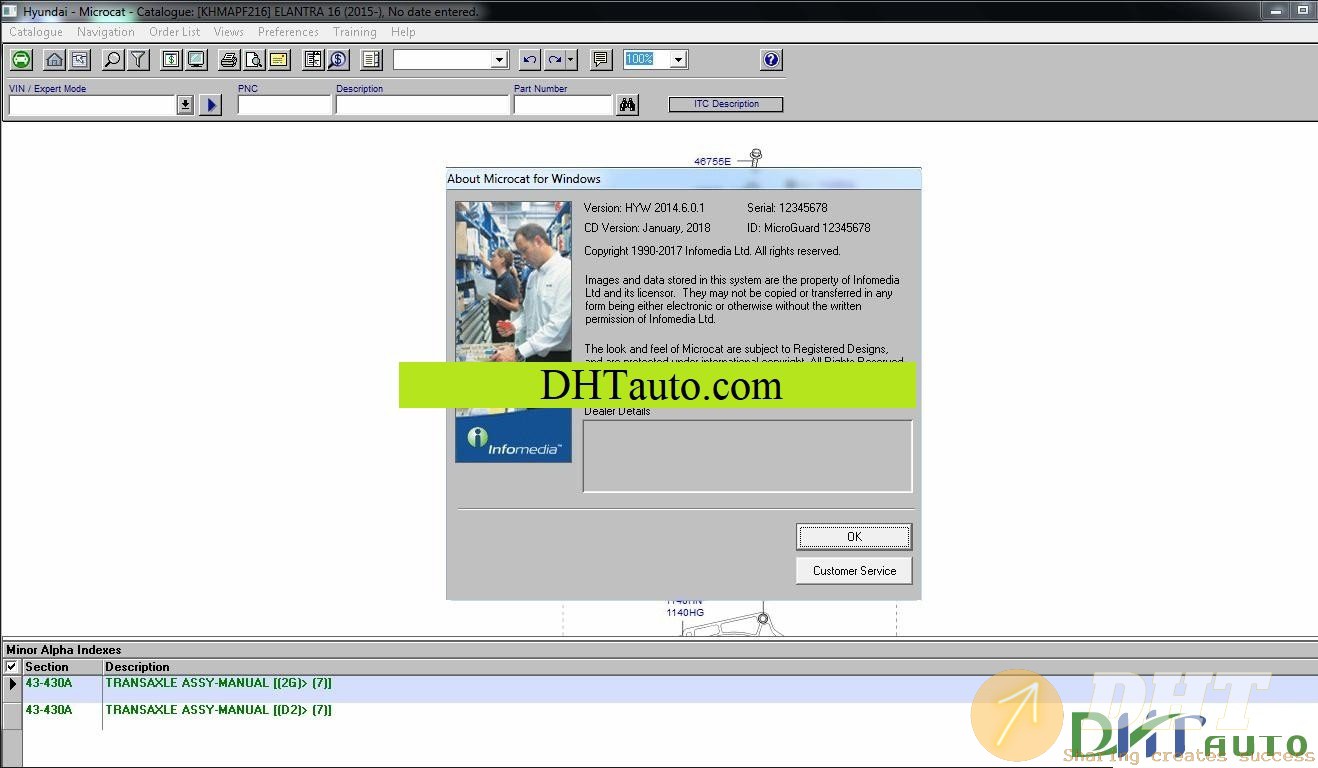Print using the printer icon
The width and height of the screenshot is (1318, 768).
pyautogui.click(x=229, y=60)
